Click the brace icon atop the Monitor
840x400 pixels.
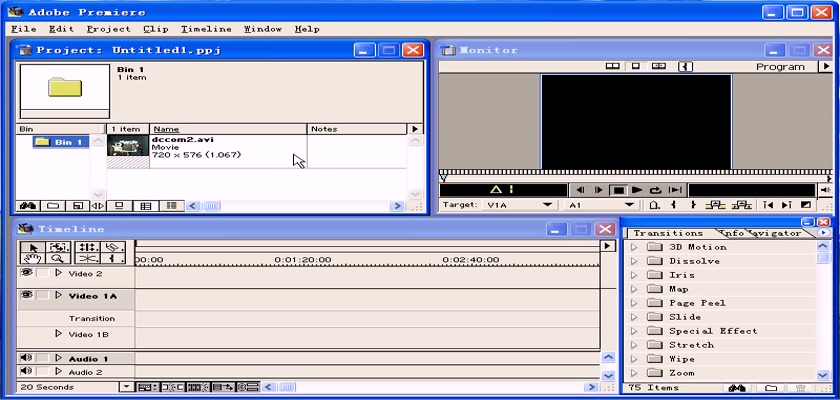click(686, 66)
